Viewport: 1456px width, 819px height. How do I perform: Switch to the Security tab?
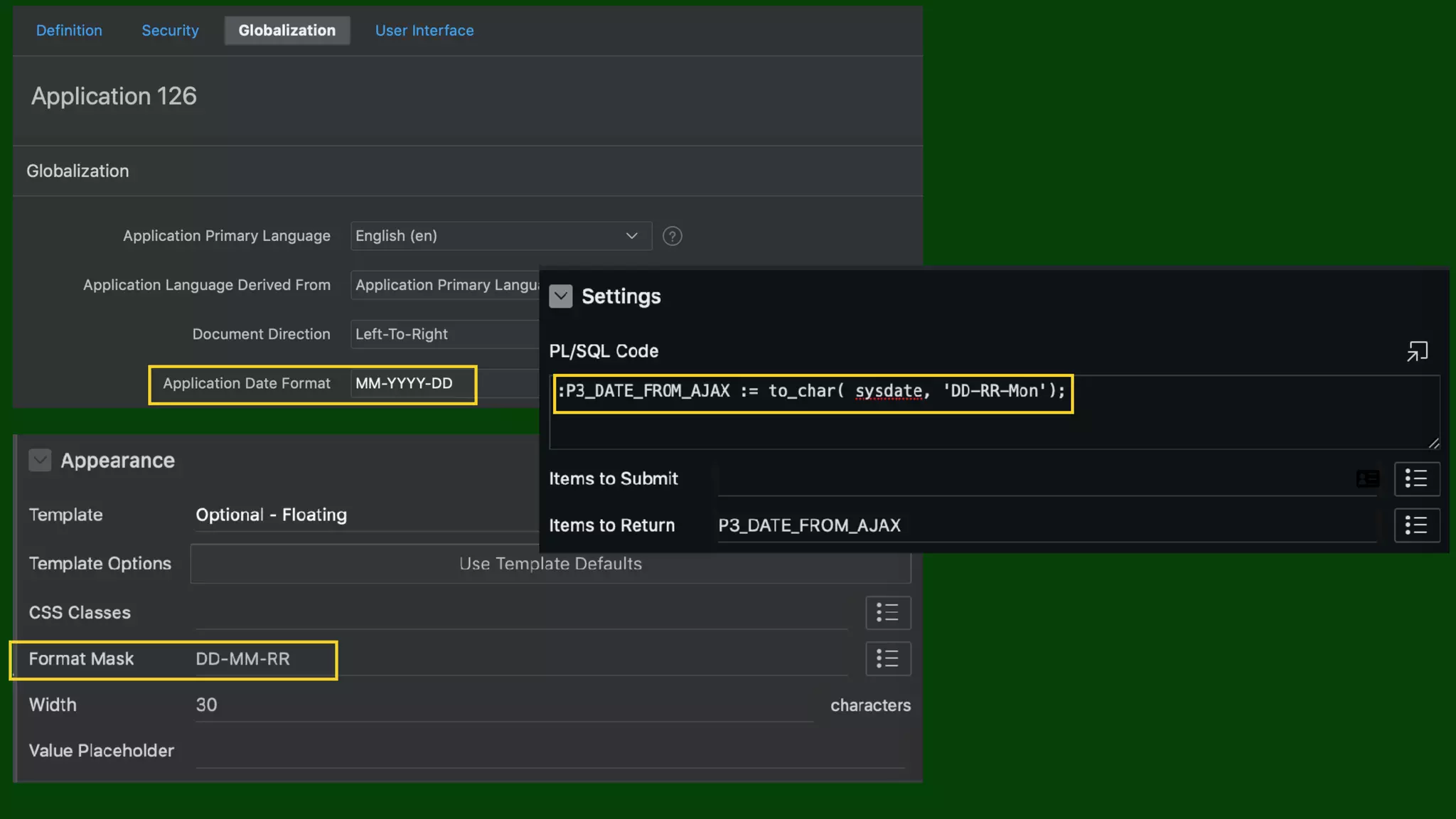[x=170, y=31]
